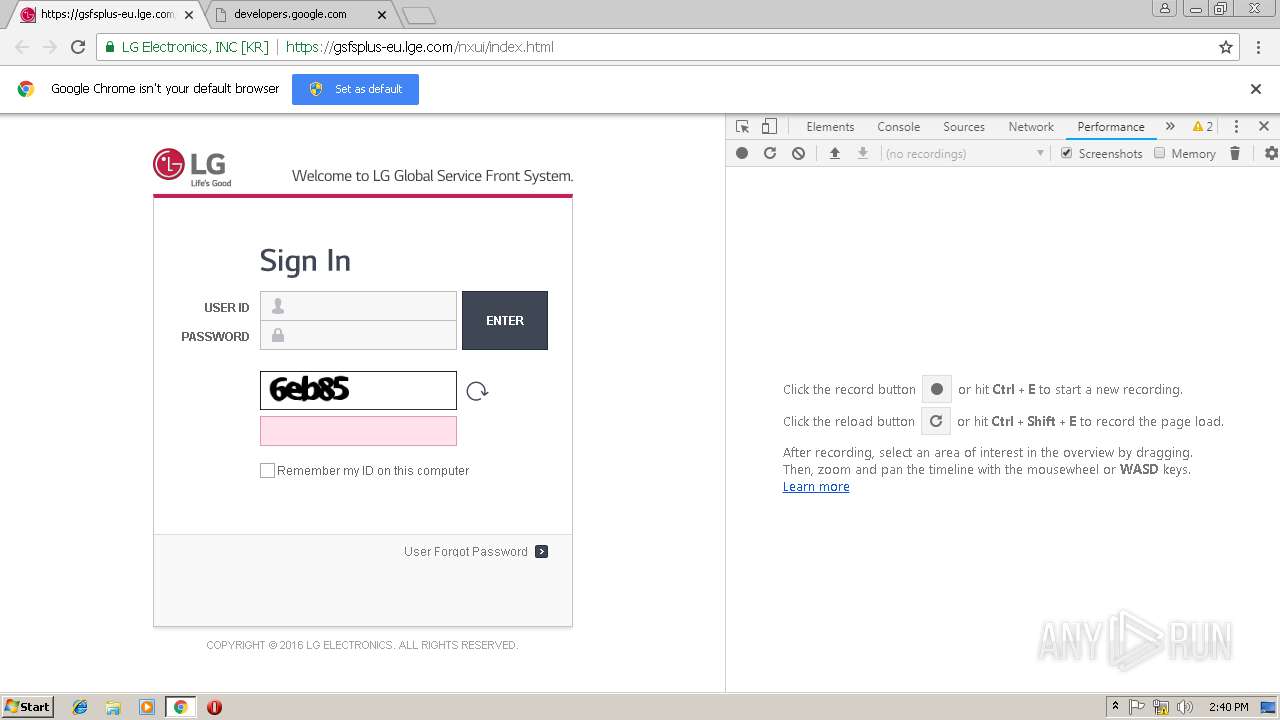Open the Windows Start menu

tap(28, 707)
